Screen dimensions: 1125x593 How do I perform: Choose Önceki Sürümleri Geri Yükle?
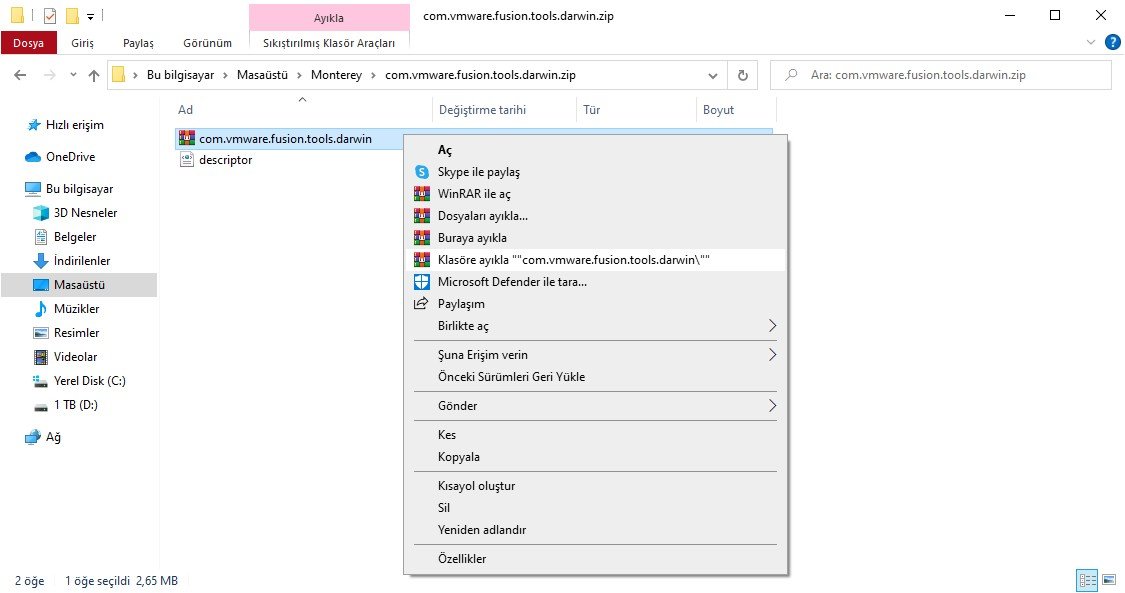596,376
